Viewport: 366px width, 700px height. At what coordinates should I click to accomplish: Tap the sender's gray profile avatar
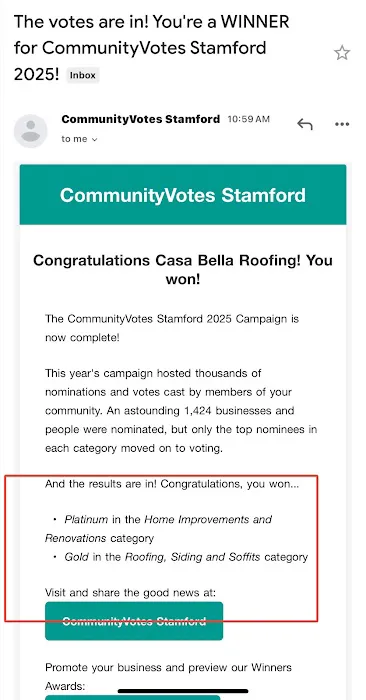[x=30, y=131]
